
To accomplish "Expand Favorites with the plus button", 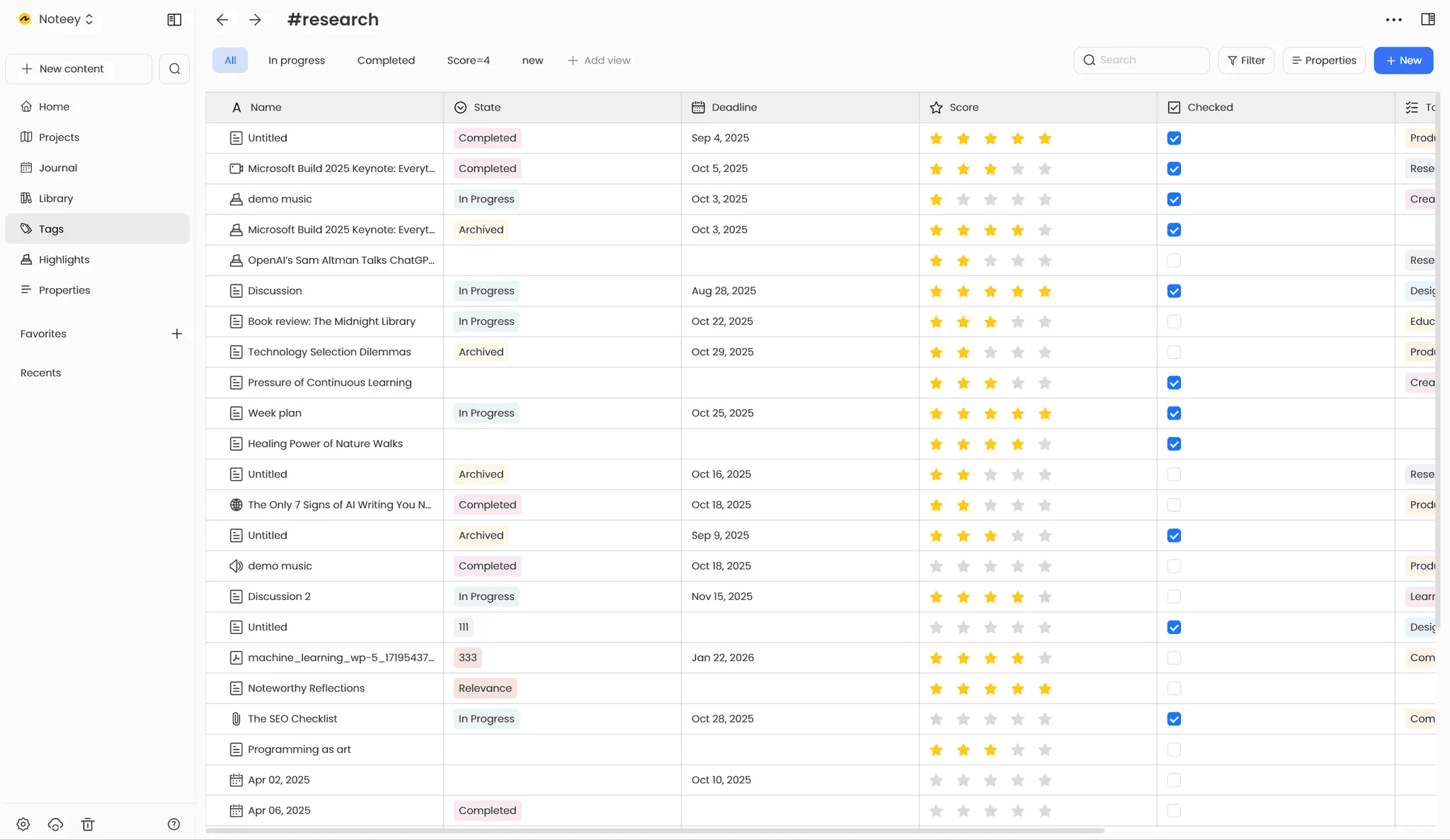I will pos(177,334).
